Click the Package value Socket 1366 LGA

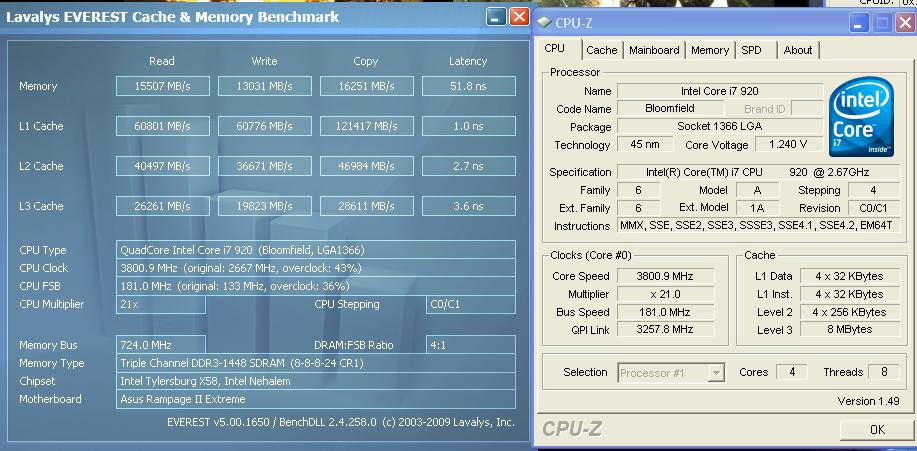point(720,126)
